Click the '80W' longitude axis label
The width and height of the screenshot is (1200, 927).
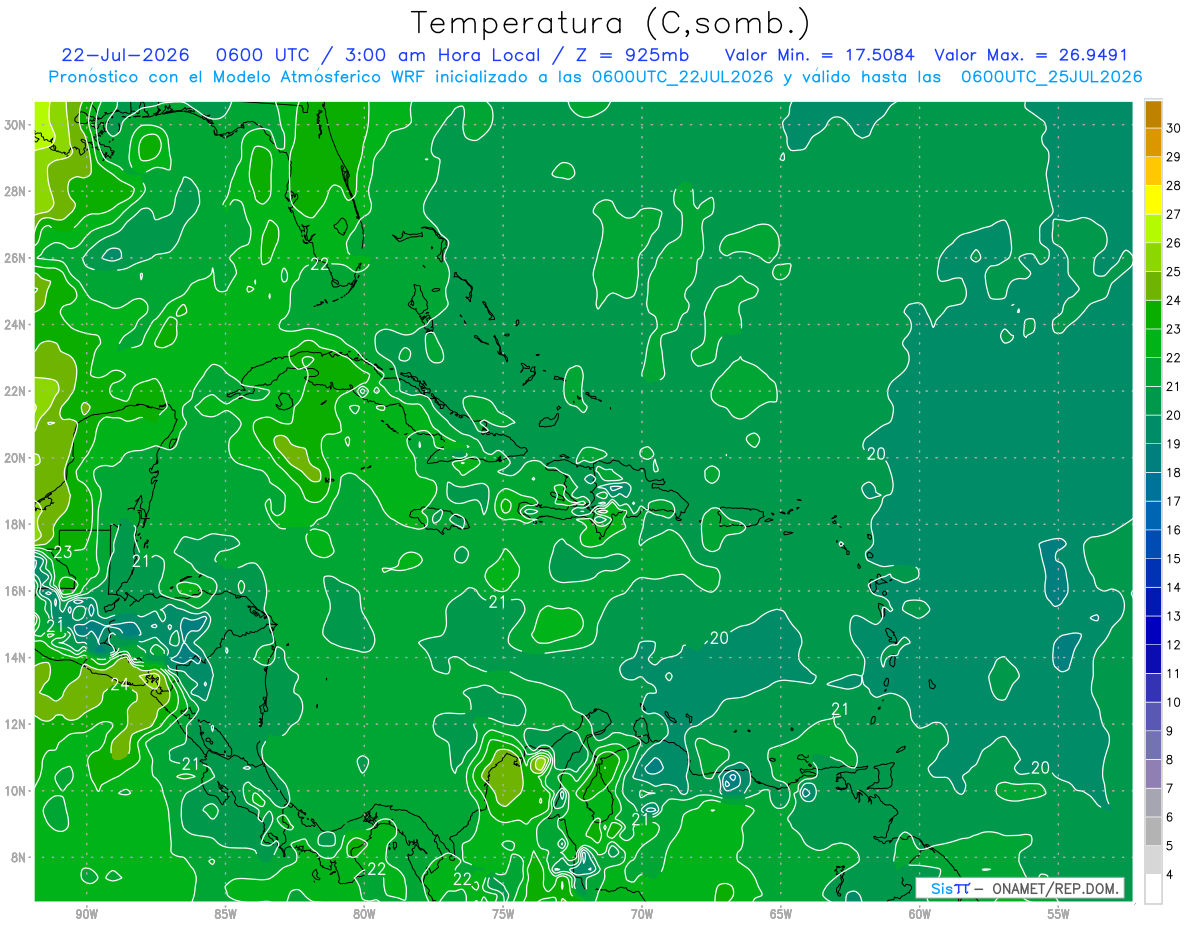364,914
